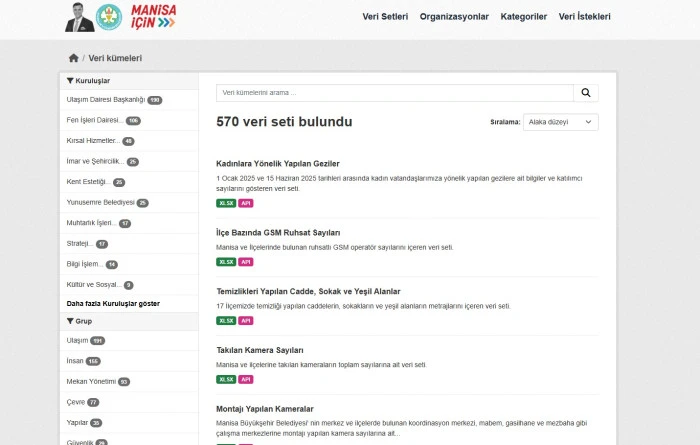The width and height of the screenshot is (700, 445).
Task: Open Kategoriler navigation item
Action: (523, 17)
